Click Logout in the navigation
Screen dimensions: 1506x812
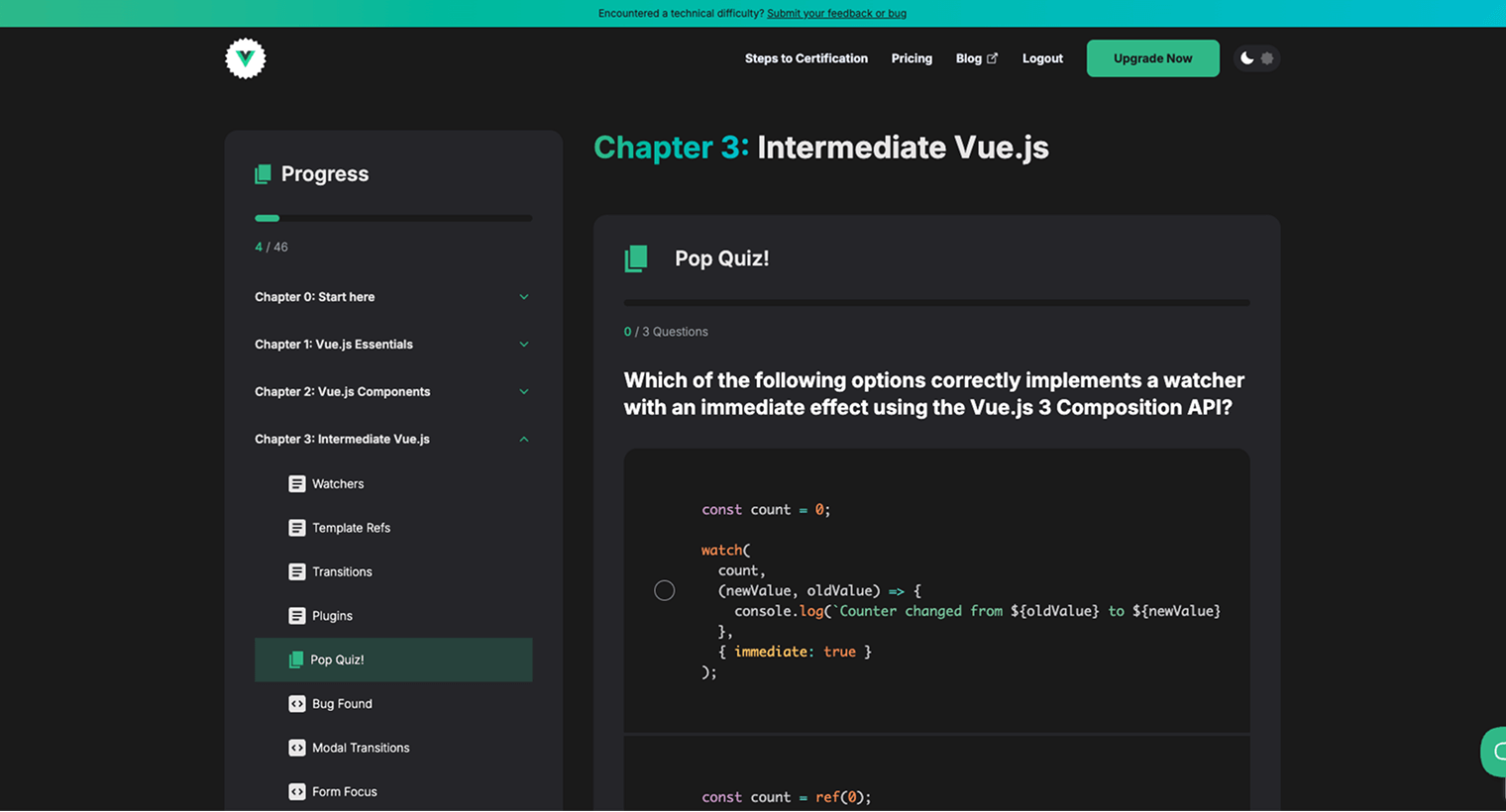point(1042,58)
